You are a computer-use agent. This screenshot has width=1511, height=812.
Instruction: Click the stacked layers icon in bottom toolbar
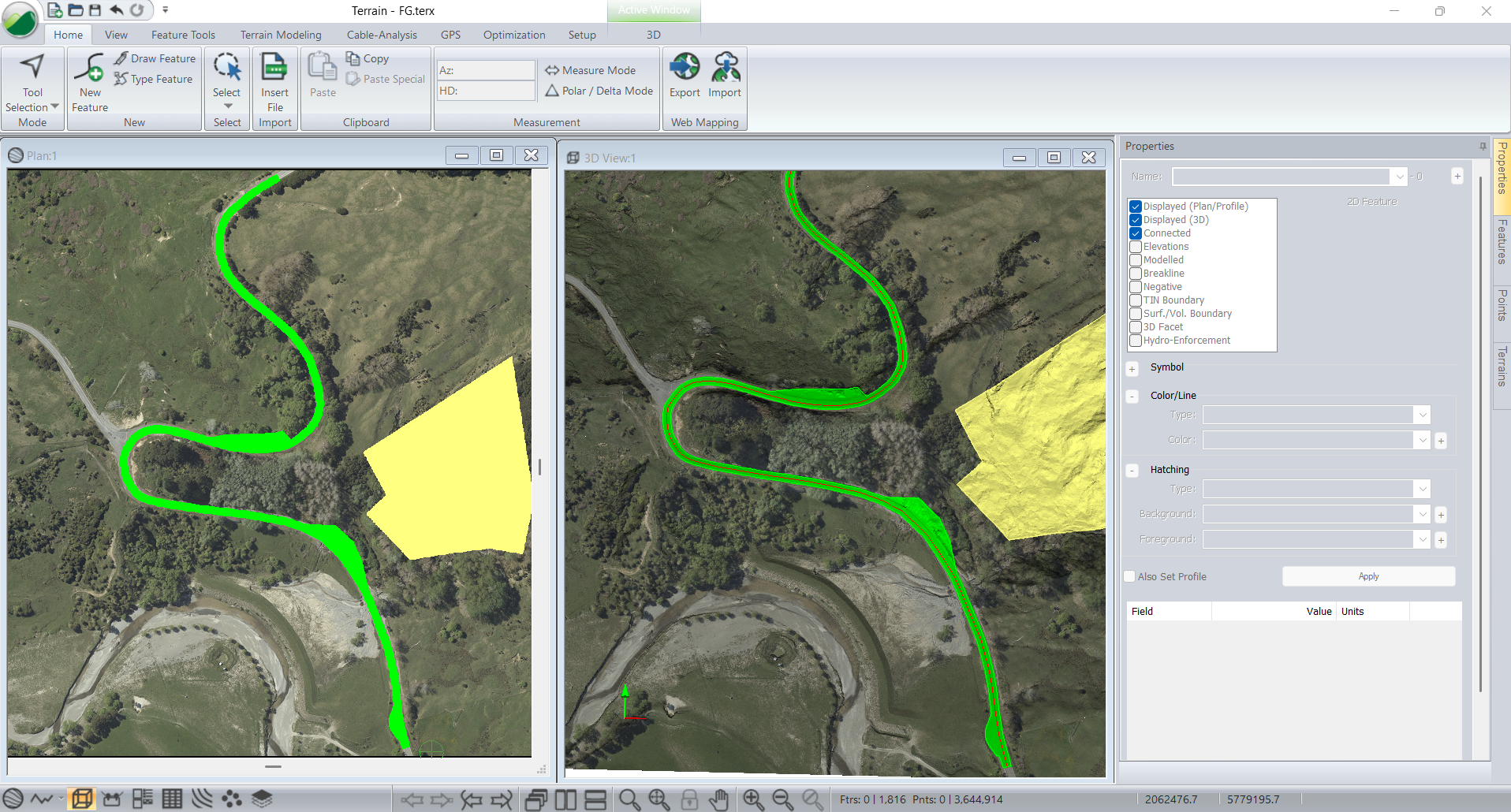tap(262, 799)
